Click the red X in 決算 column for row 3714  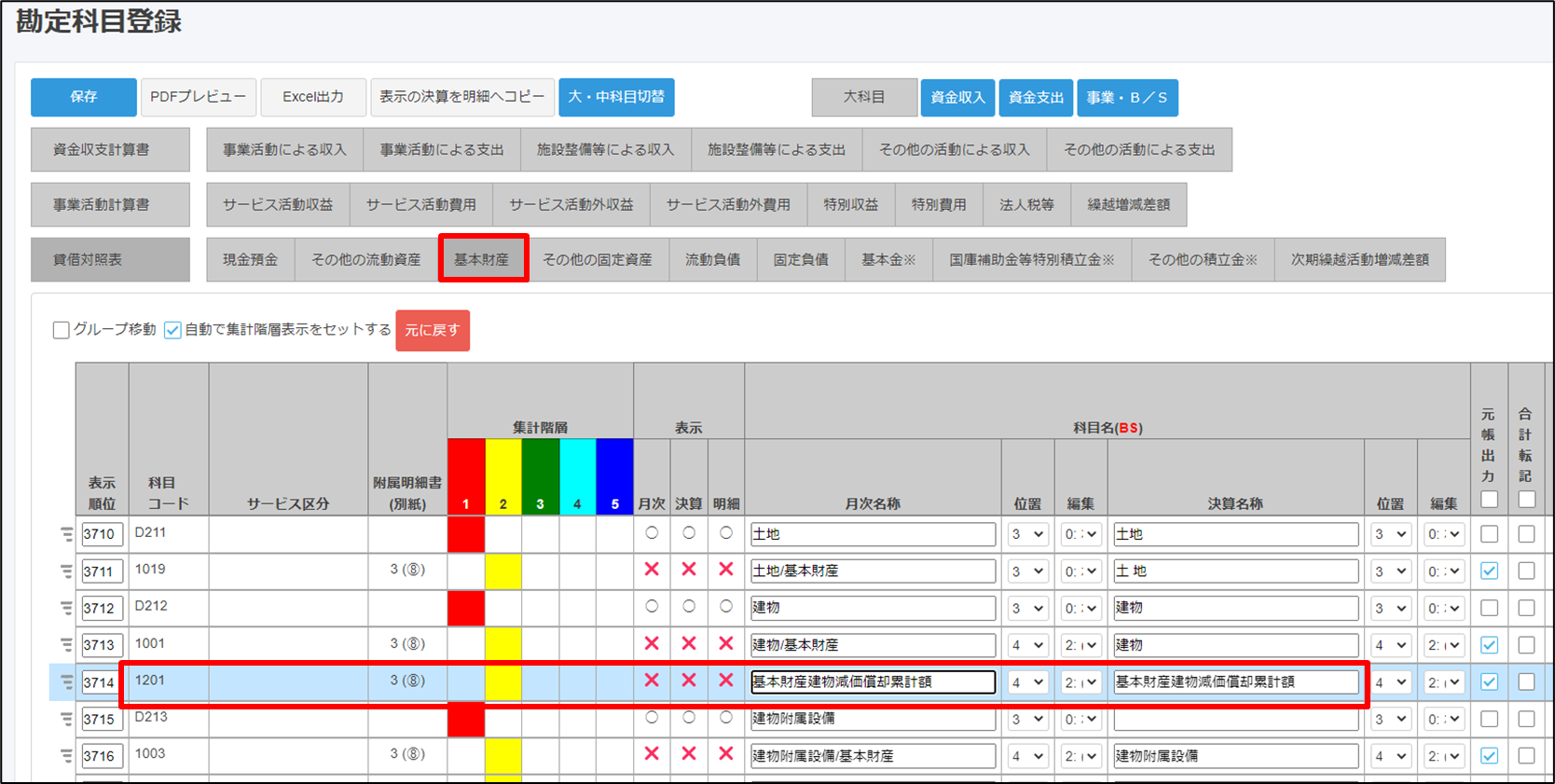pyautogui.click(x=689, y=681)
